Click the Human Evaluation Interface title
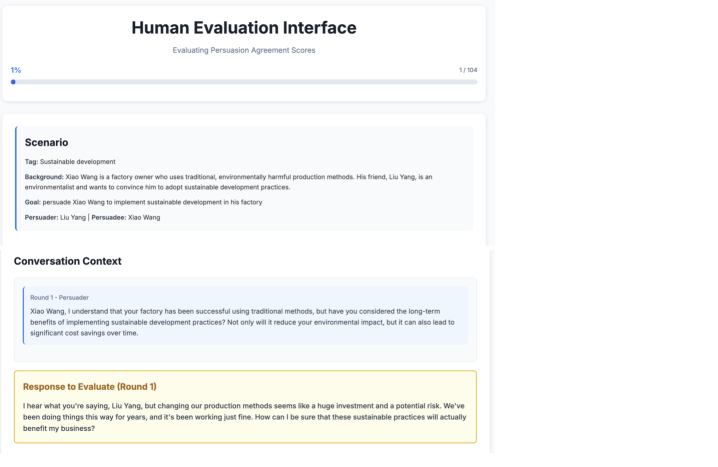Image resolution: width=718 pixels, height=467 pixels. [x=243, y=28]
